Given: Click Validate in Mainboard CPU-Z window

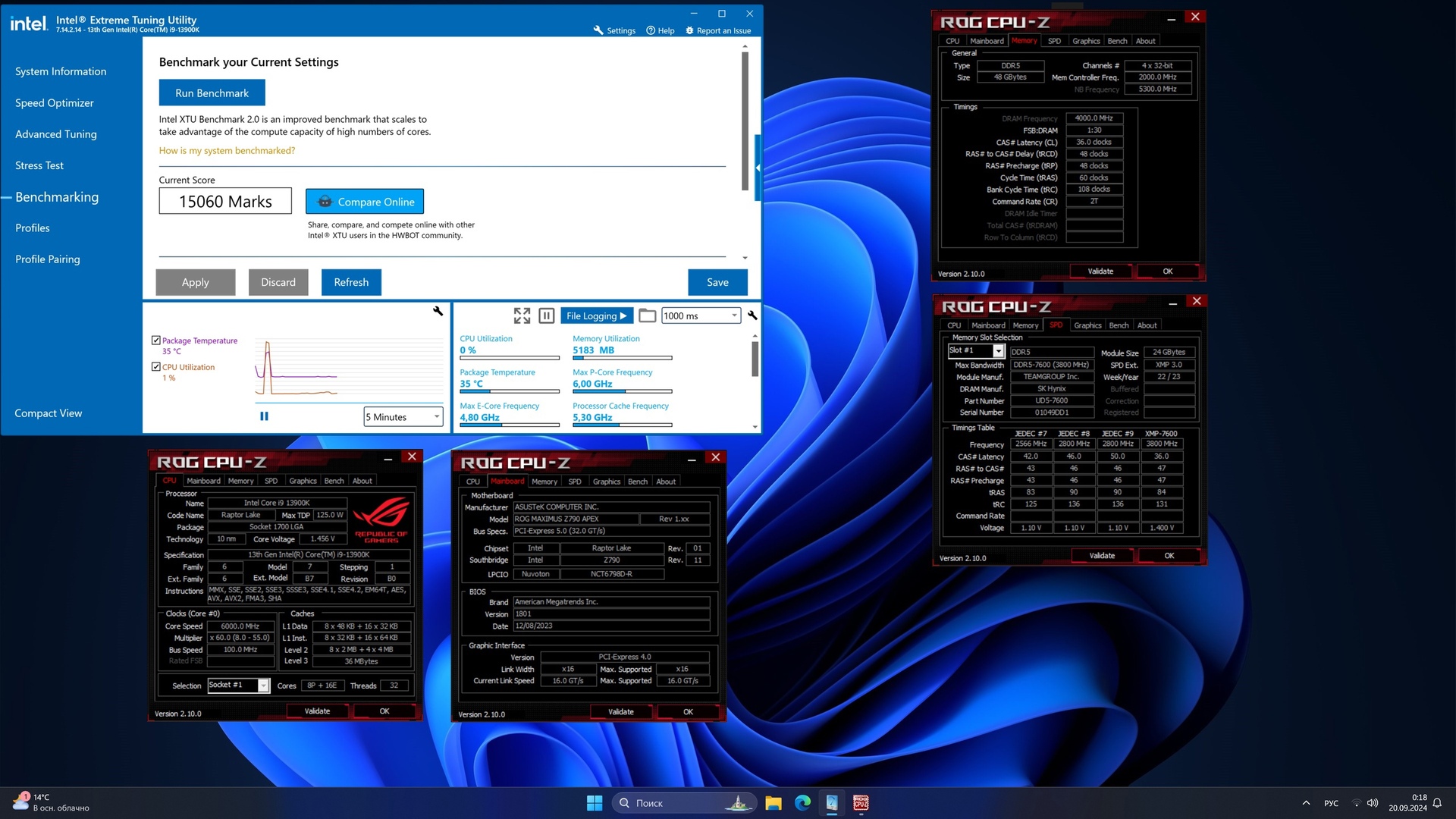Looking at the screenshot, I should click(621, 712).
